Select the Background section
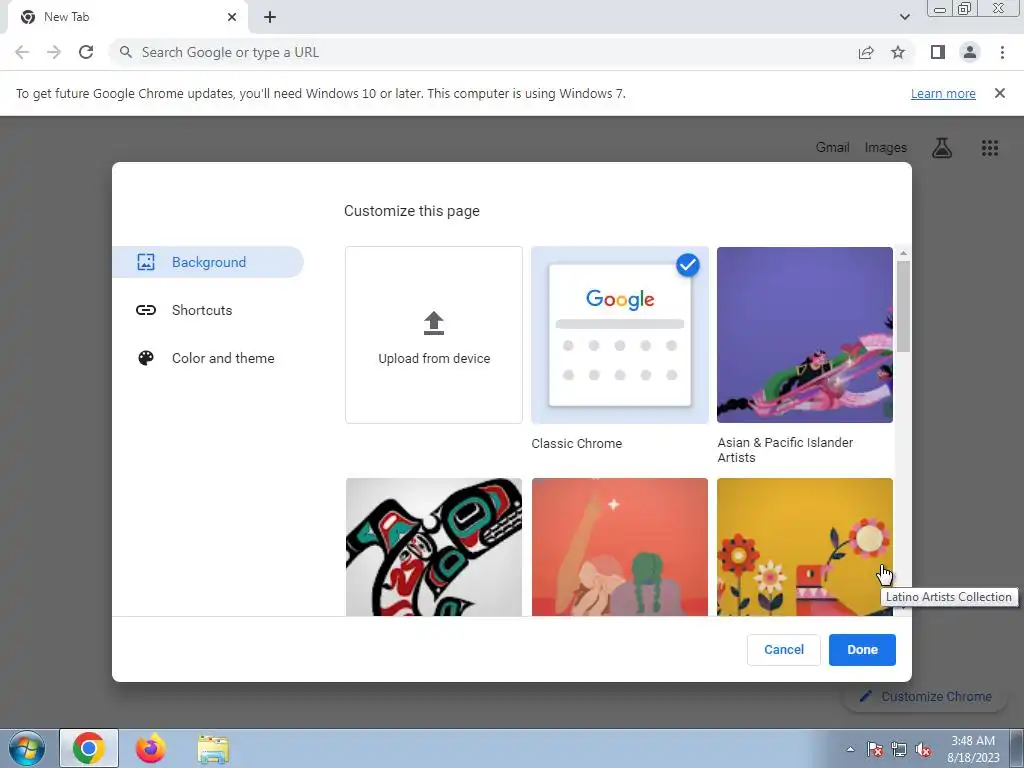Viewport: 1024px width, 768px height. [208, 262]
